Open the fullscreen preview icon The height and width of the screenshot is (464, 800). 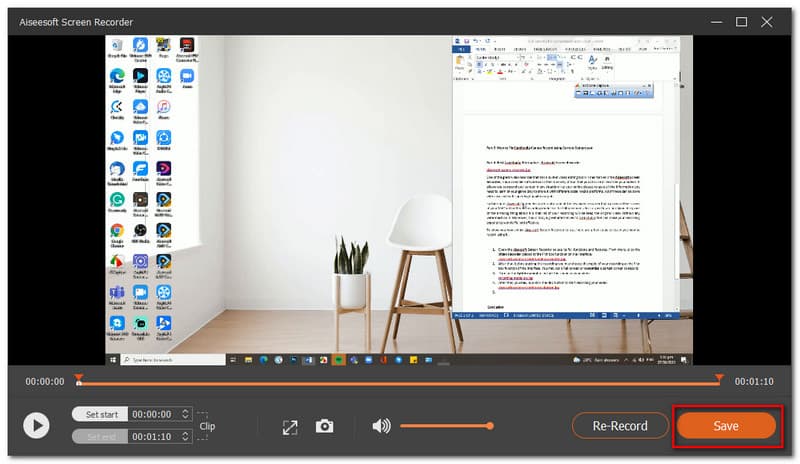point(290,426)
